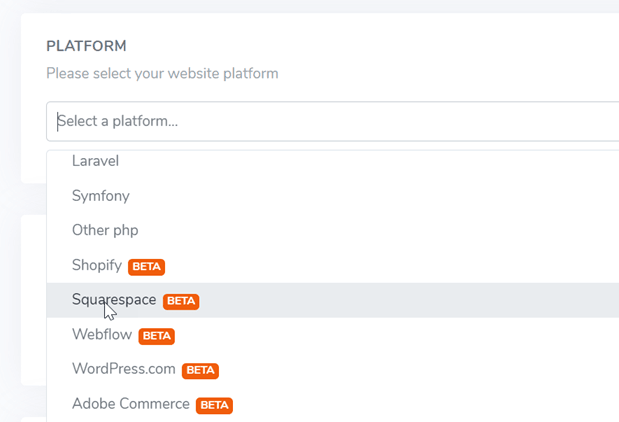The image size is (619, 422).
Task: Choose Adobe Commerce platform option
Action: (332, 404)
